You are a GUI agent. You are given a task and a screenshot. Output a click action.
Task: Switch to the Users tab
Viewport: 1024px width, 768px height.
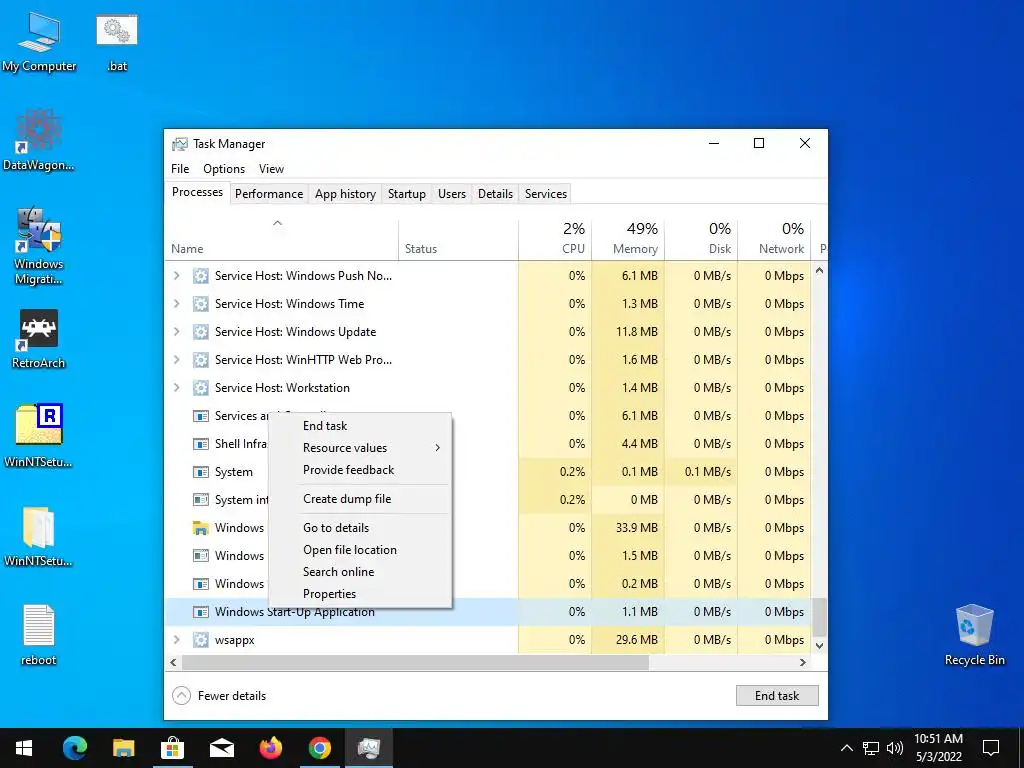coord(452,194)
